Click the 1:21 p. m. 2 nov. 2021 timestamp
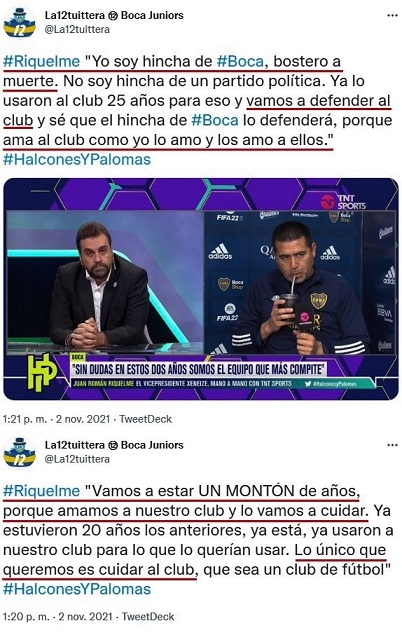The image size is (402, 635). (56, 419)
